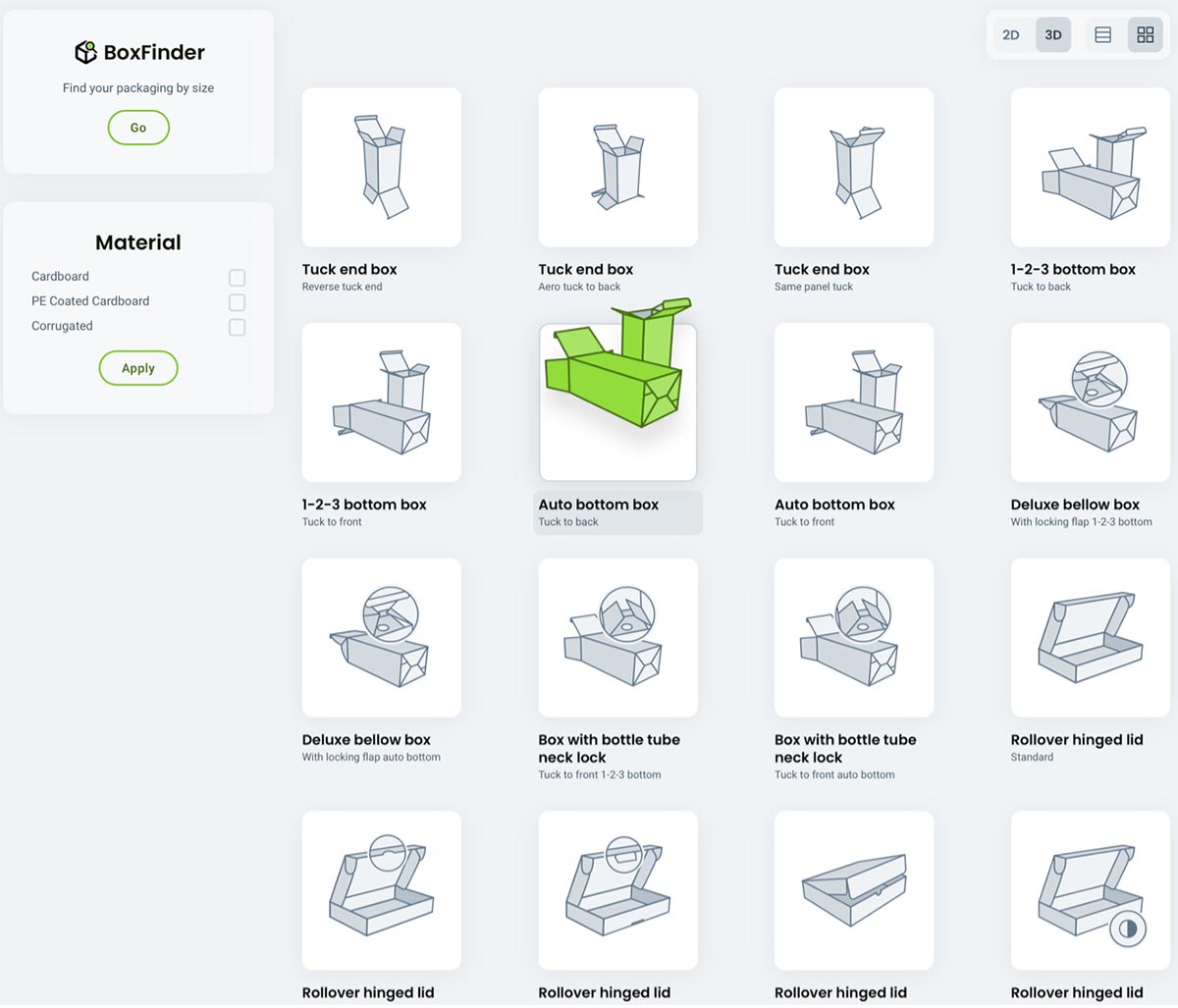Select the Auto bottom box, tuck to front
Screen dimensions: 1178x1008
pos(853,402)
